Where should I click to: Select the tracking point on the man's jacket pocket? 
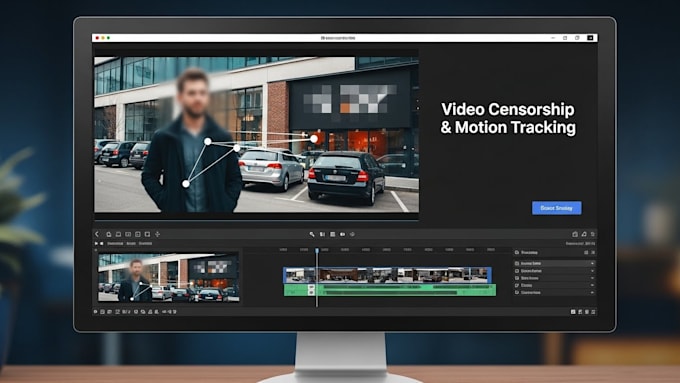coord(186,184)
